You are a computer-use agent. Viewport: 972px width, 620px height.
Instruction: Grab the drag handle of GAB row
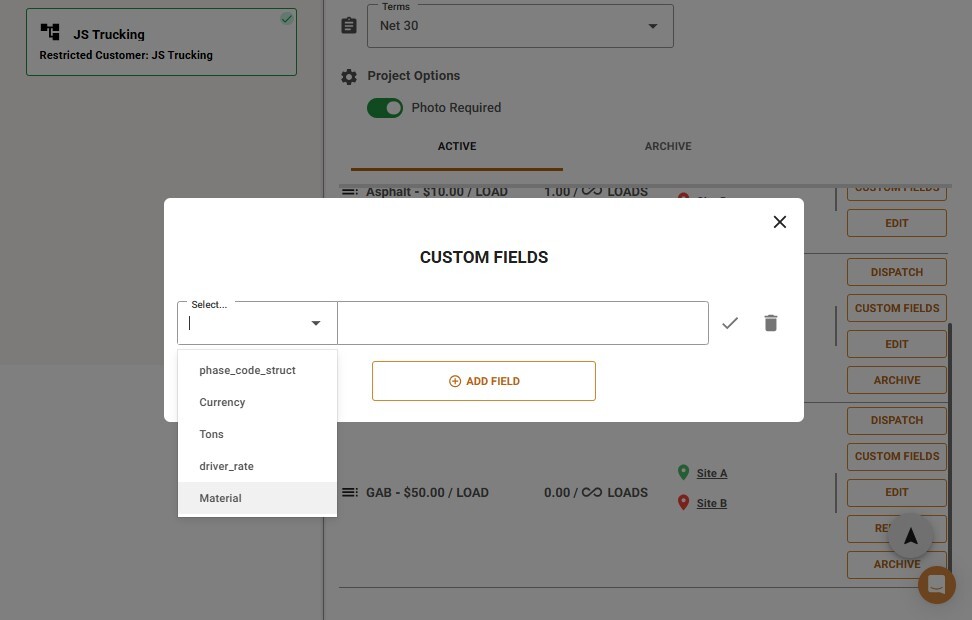coord(350,492)
